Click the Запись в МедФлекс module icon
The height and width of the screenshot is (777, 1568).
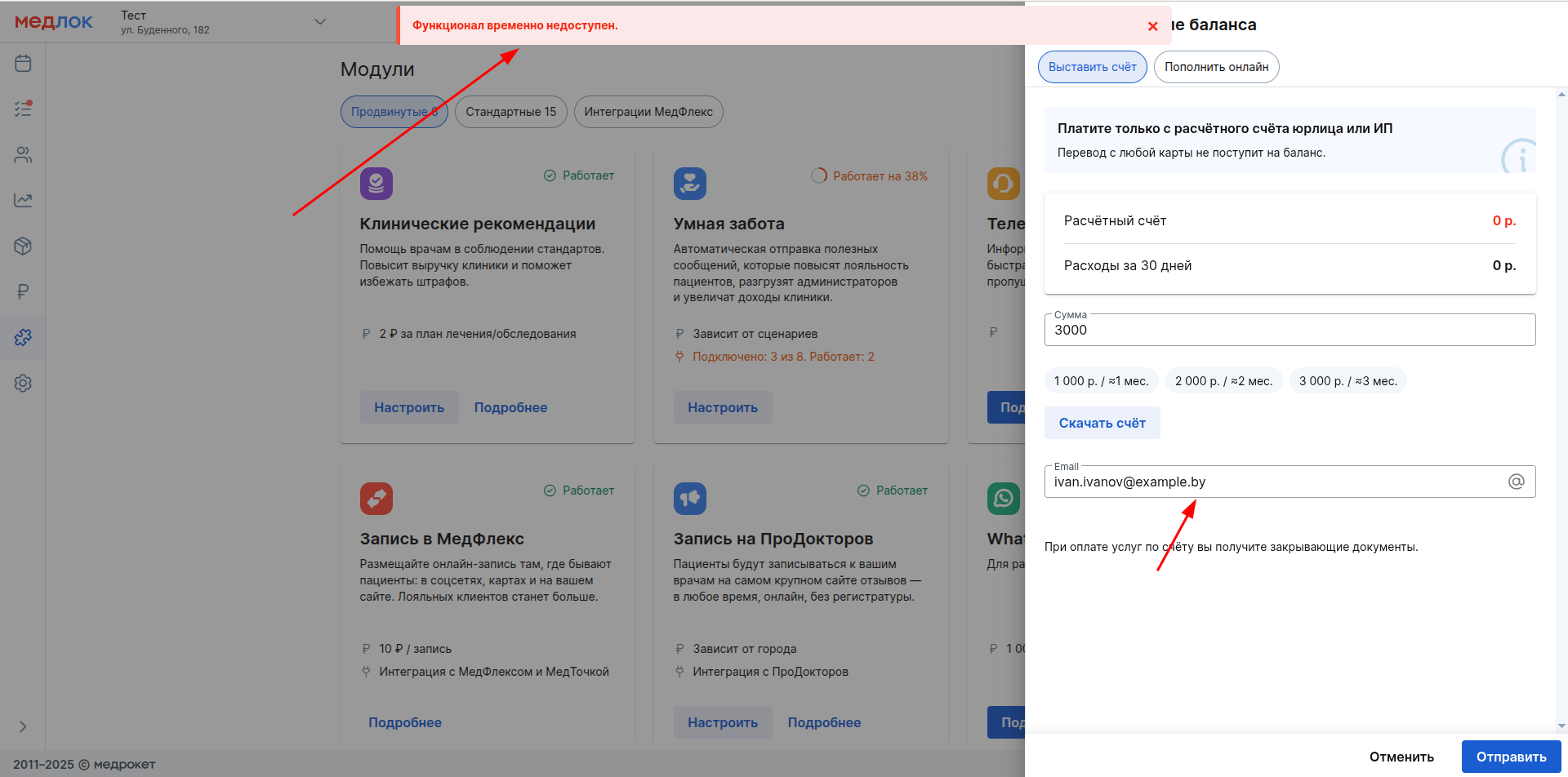coord(376,499)
